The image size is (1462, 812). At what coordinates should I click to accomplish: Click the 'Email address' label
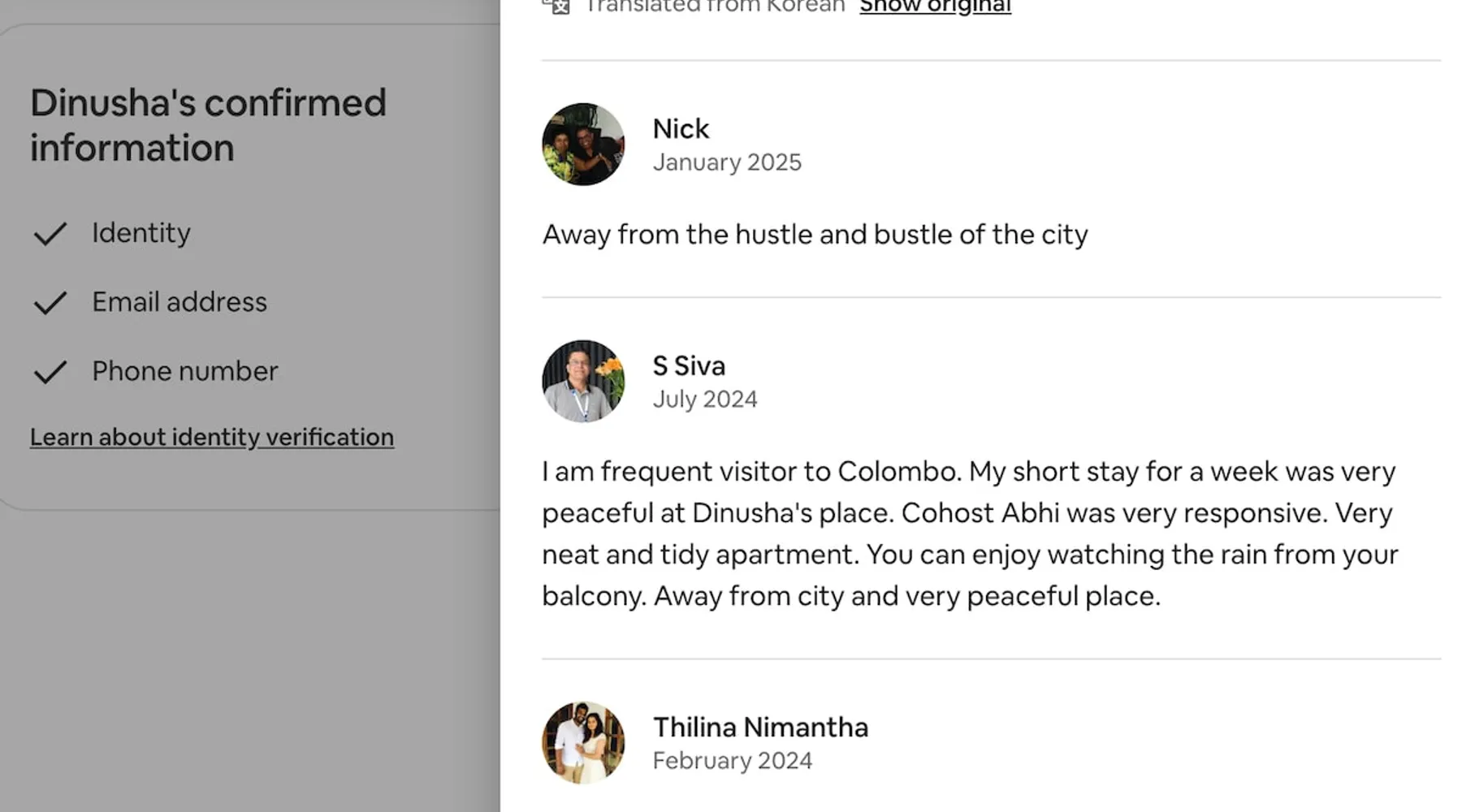180,302
